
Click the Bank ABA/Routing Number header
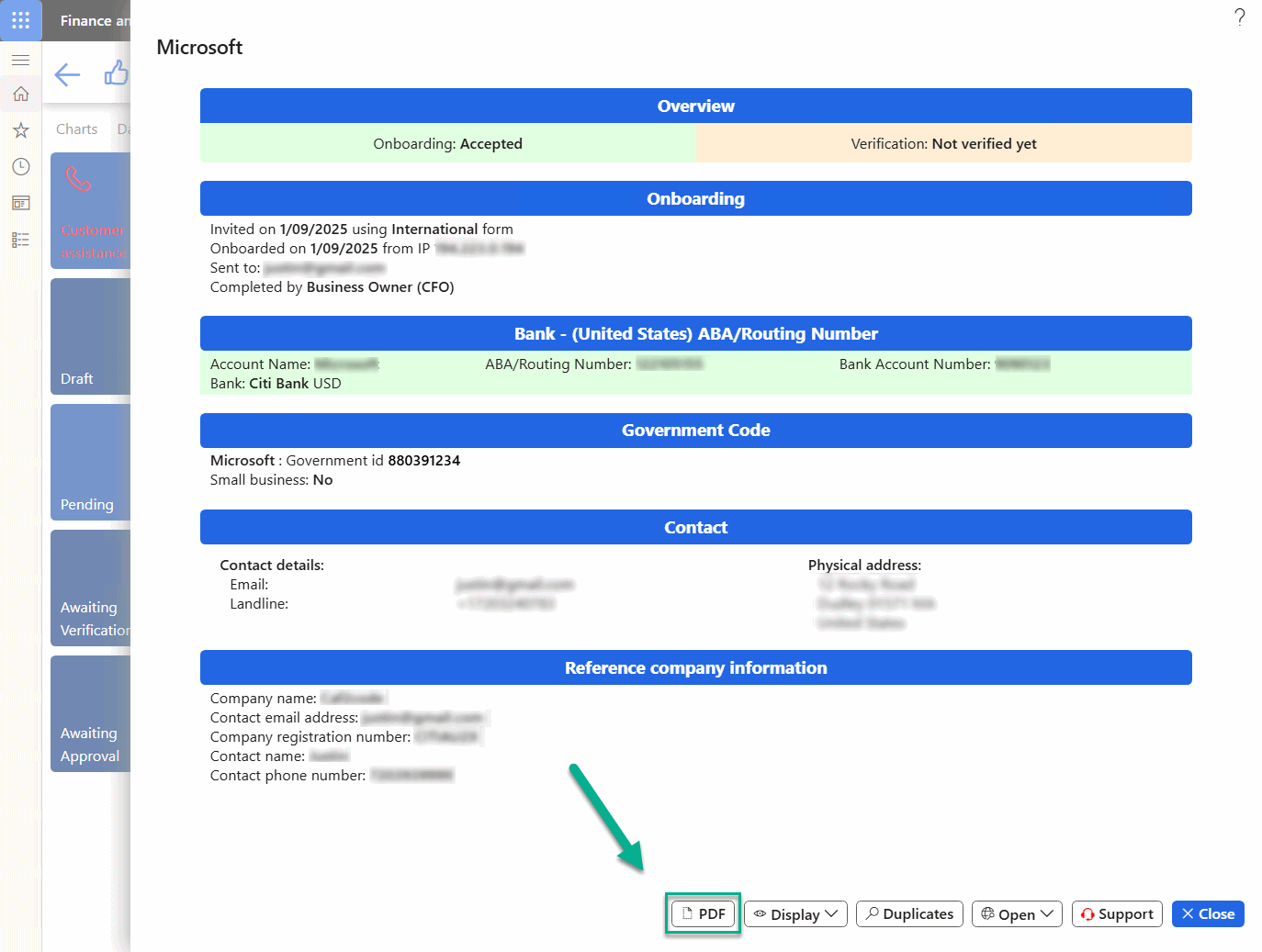coord(696,333)
